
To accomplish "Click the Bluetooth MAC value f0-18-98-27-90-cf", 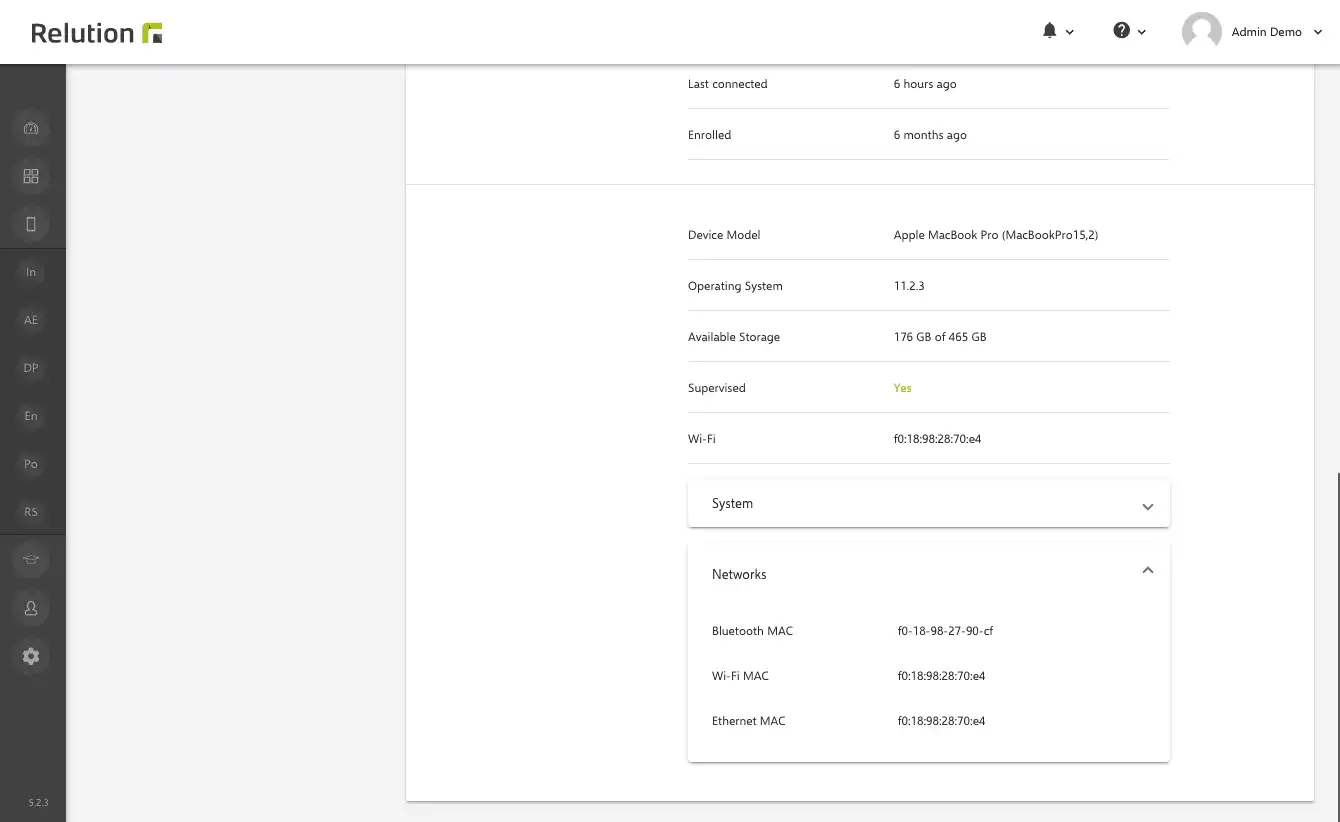I will 945,631.
